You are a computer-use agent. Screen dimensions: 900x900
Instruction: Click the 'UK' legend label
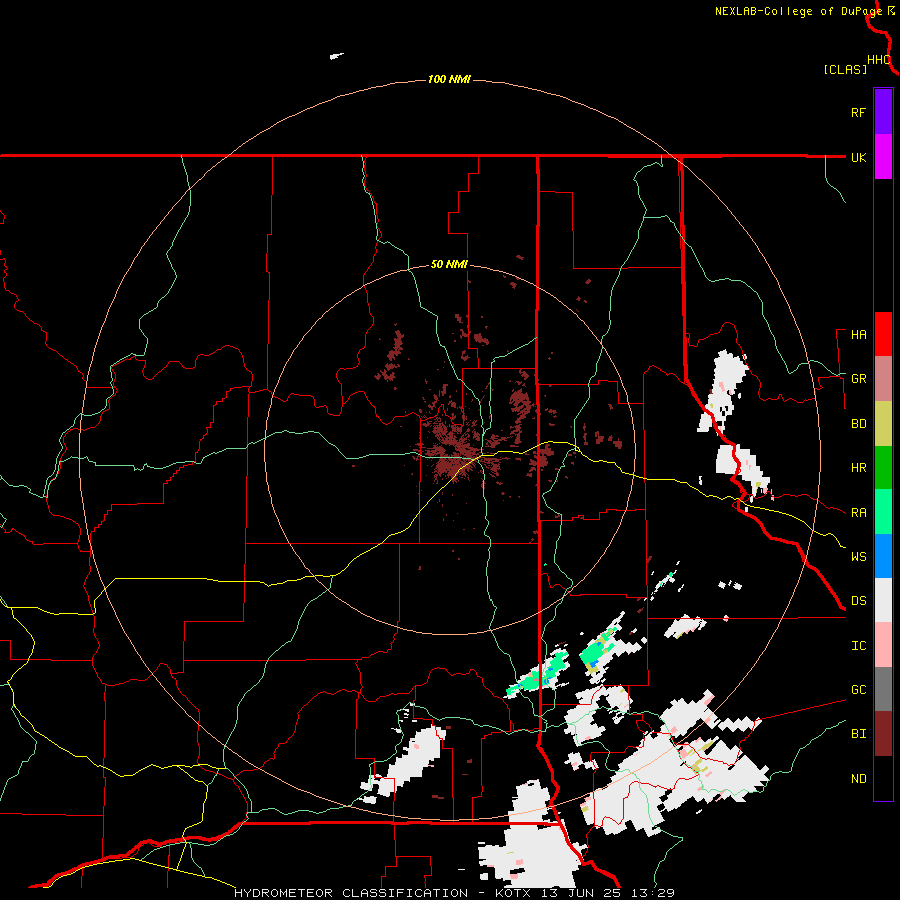pos(858,157)
